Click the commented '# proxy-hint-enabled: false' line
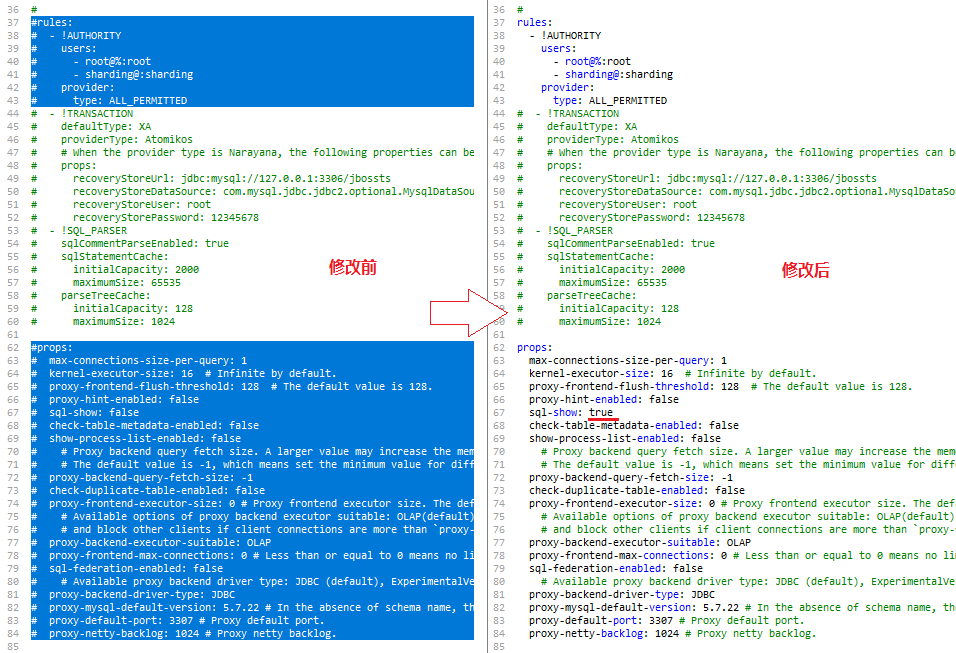Screen dimensions: 956x653 pos(115,400)
